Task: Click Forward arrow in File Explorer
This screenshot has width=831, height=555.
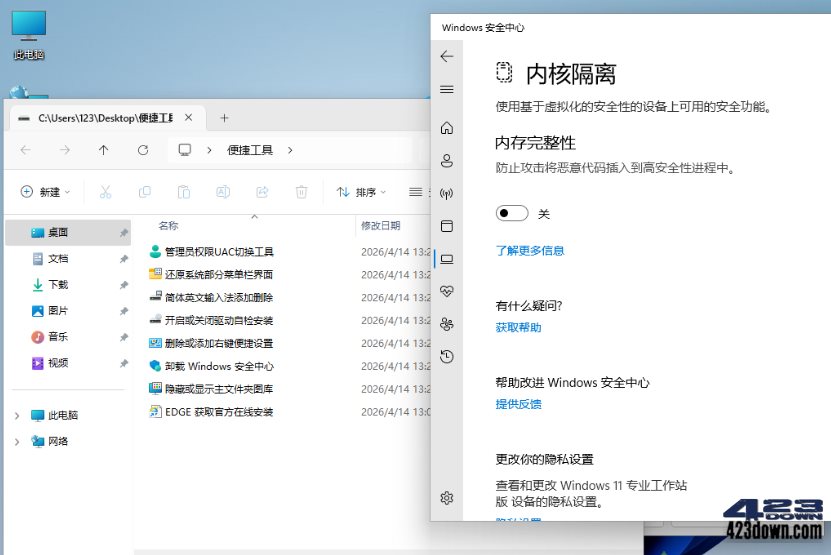Action: point(65,150)
